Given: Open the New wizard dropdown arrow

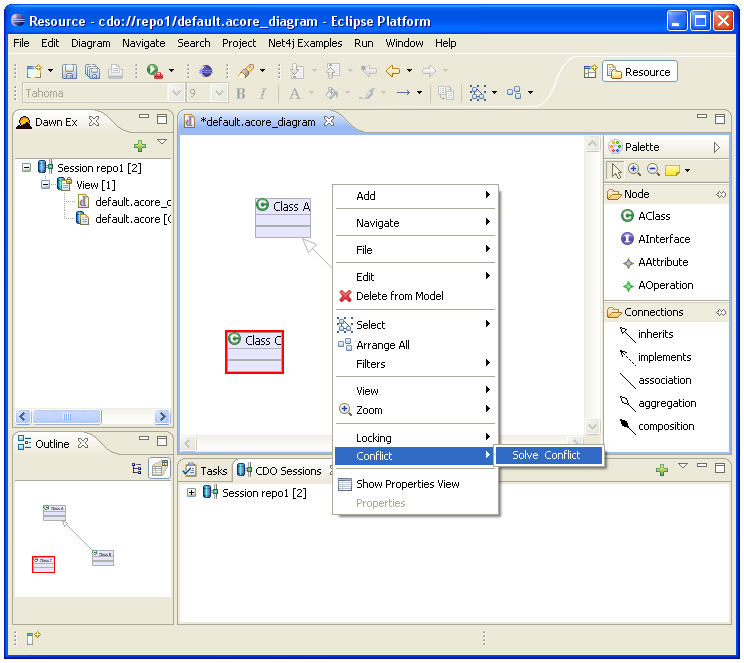Looking at the screenshot, I should coord(50,71).
